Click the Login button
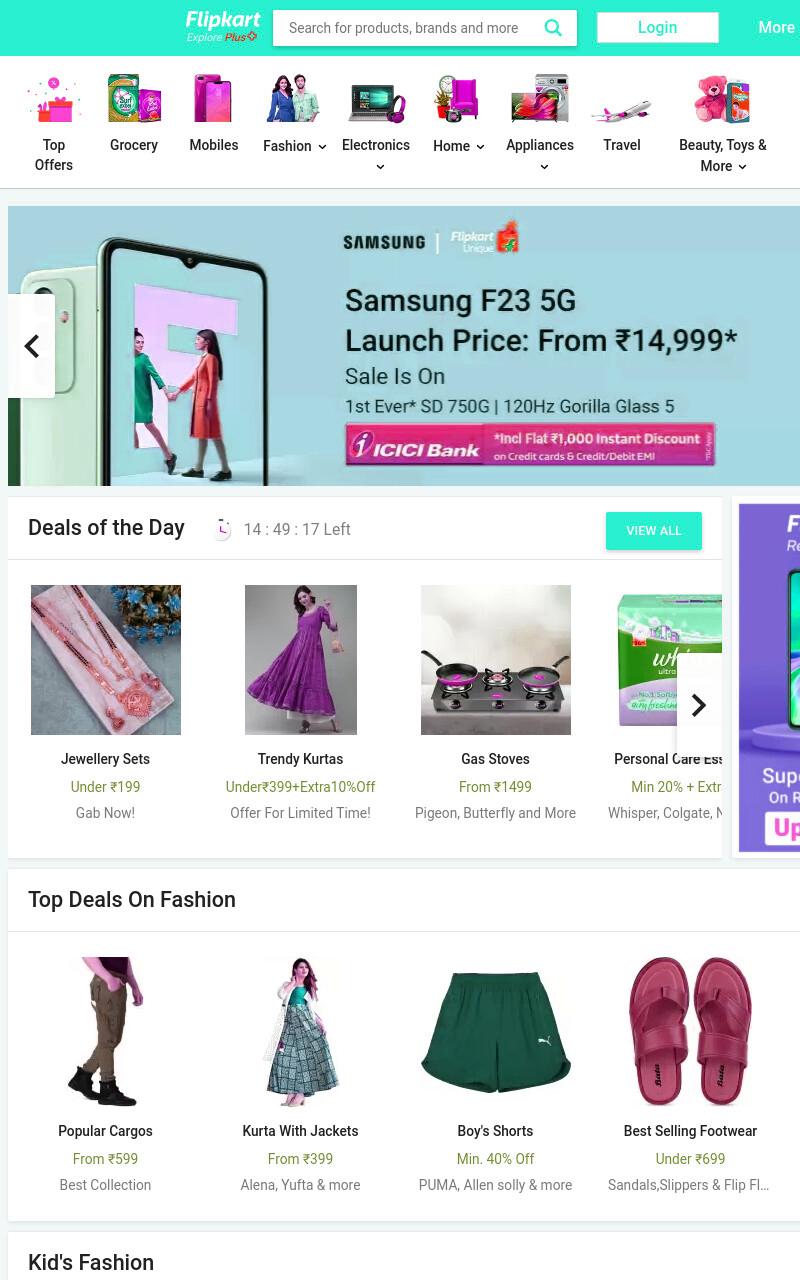 click(658, 28)
